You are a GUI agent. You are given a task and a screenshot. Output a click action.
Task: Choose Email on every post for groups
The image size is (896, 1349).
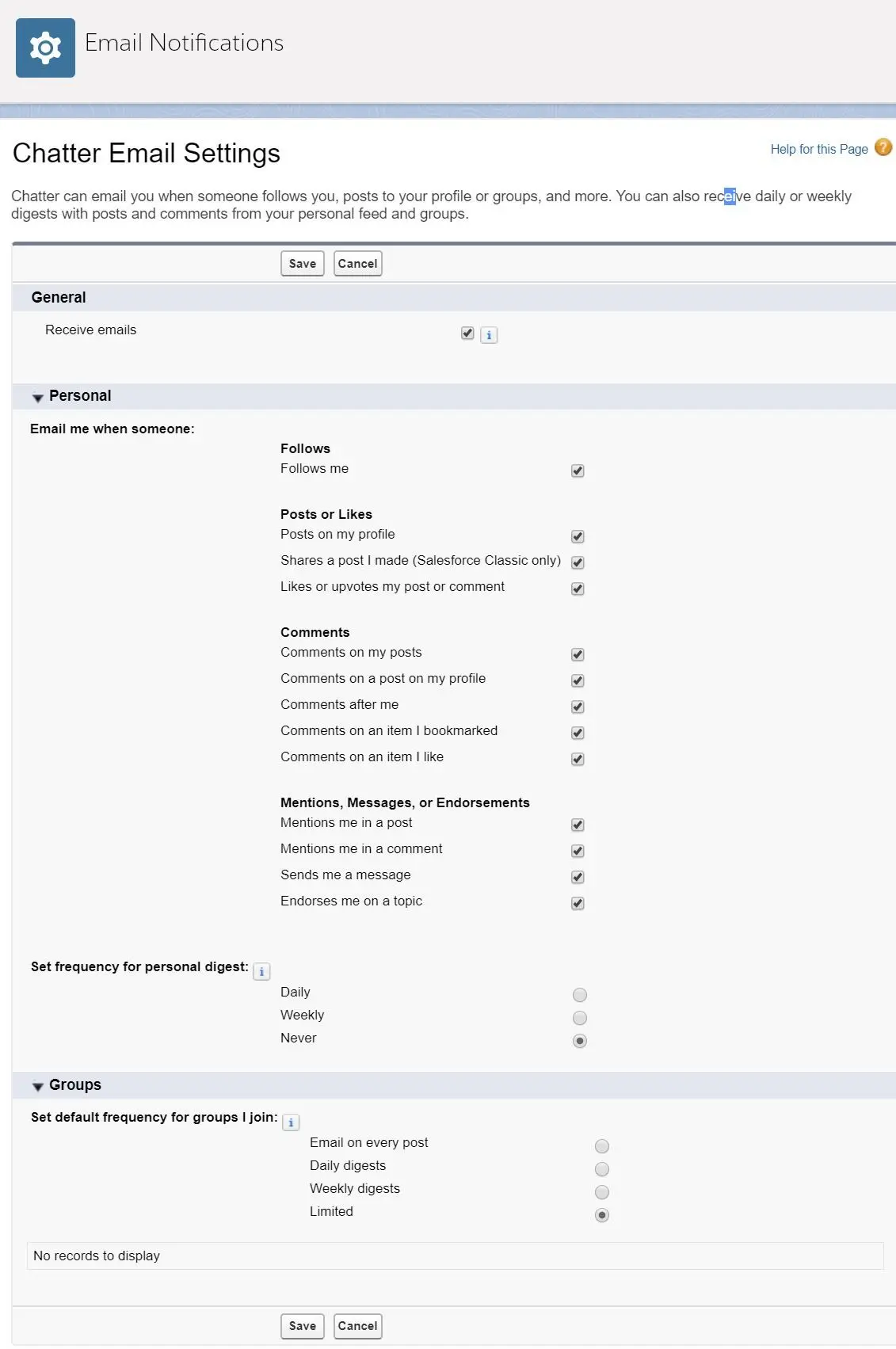tap(602, 1146)
